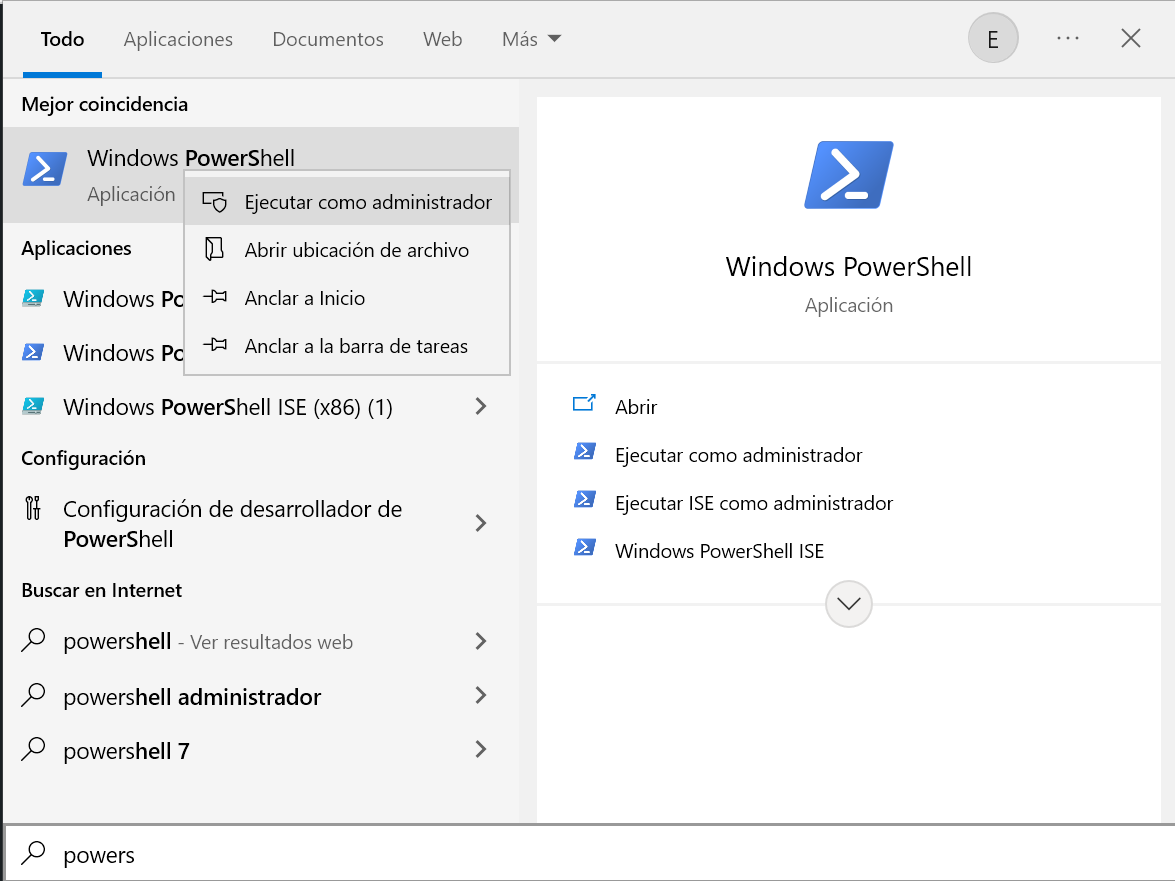Expand powershell Ver resultados web arrow
The height and width of the screenshot is (881, 1175).
point(481,641)
